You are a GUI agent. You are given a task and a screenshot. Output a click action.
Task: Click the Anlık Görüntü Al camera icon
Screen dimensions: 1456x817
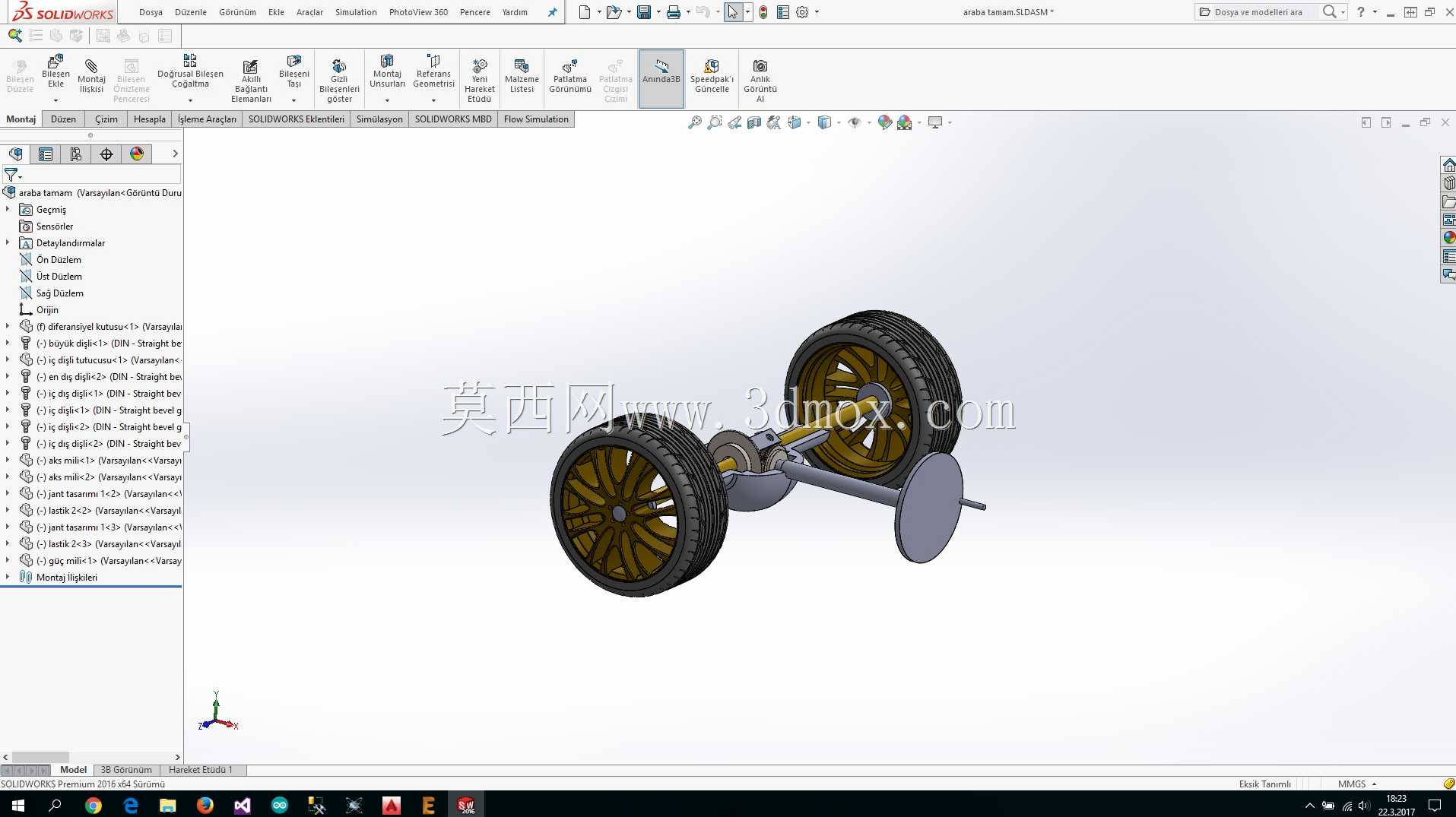click(760, 66)
